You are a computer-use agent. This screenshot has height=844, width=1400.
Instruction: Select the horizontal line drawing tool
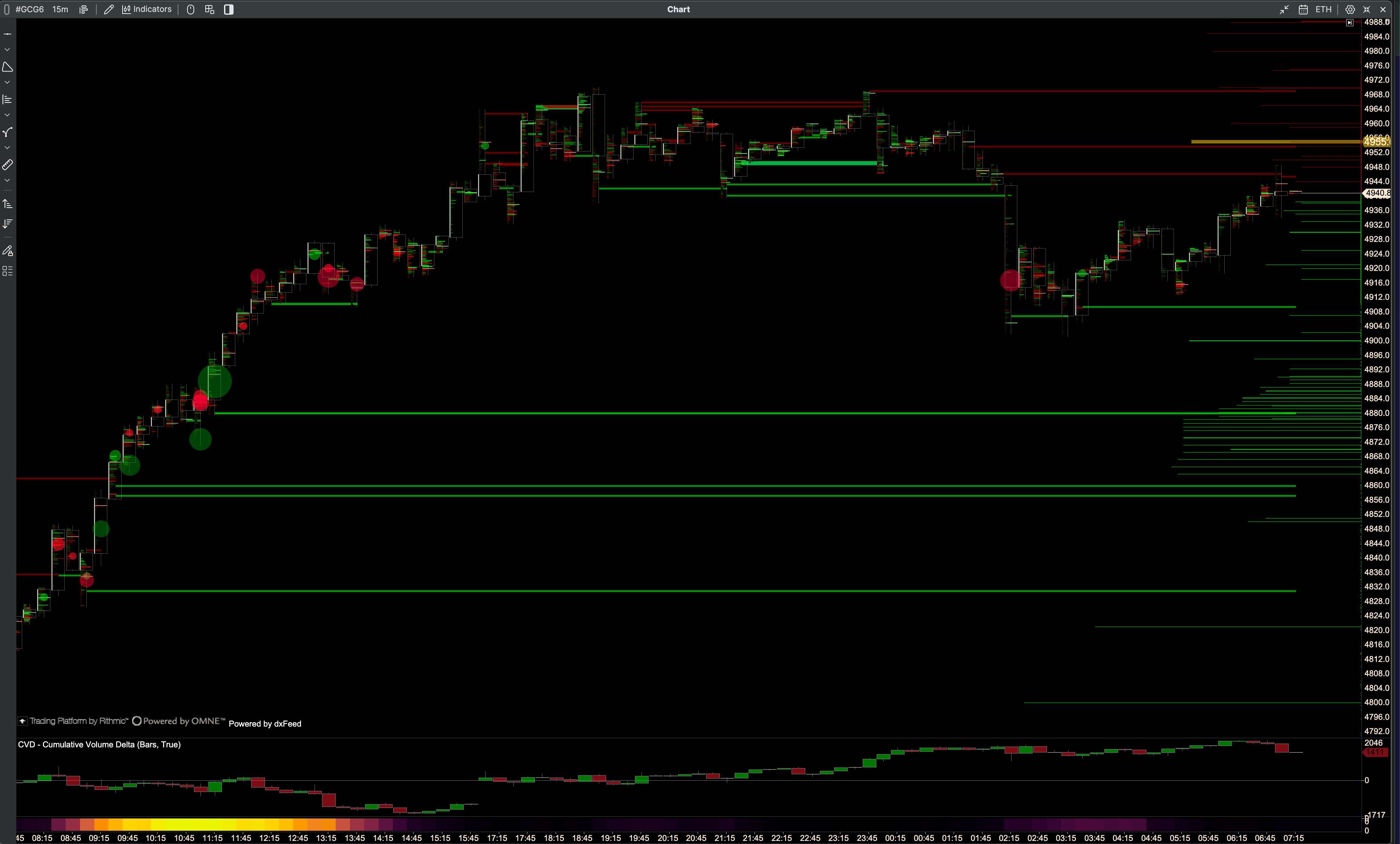[7, 35]
